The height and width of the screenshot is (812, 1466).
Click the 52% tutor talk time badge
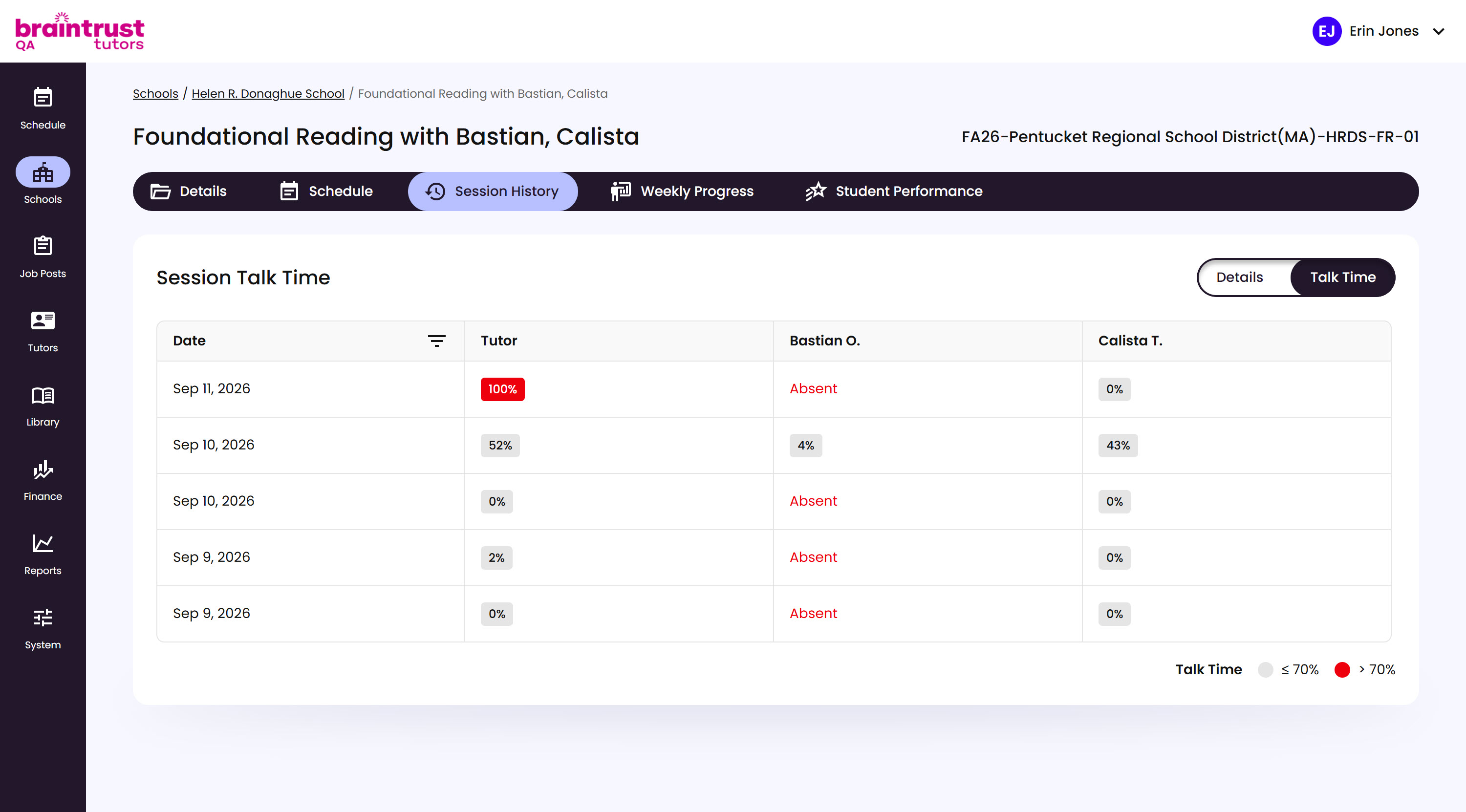tap(500, 445)
